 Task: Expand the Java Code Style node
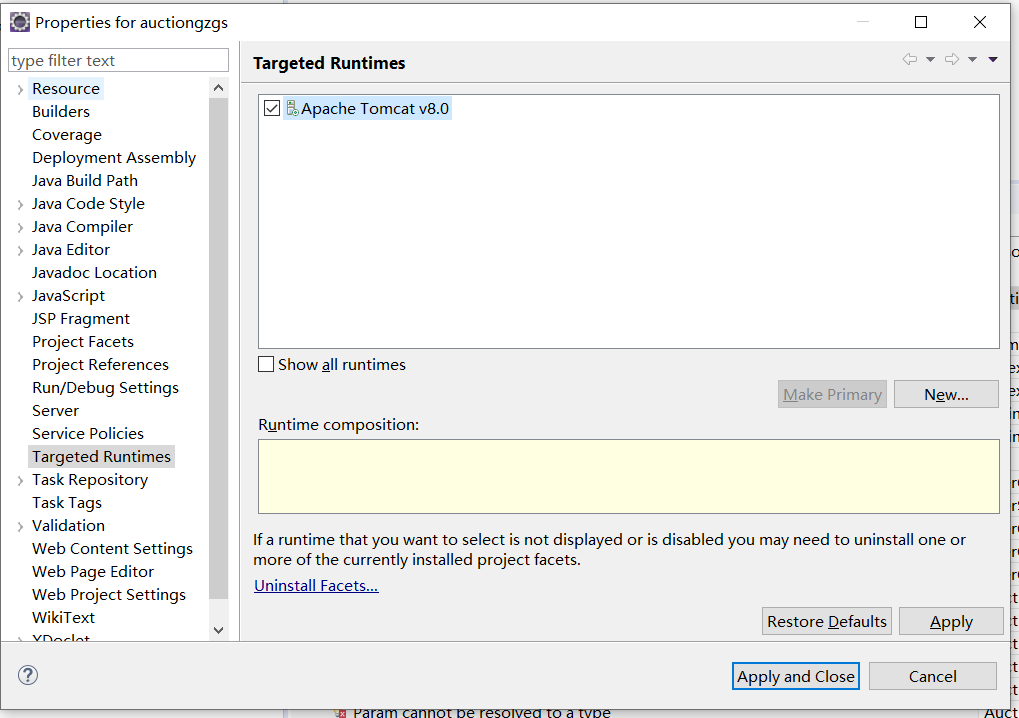(x=20, y=204)
